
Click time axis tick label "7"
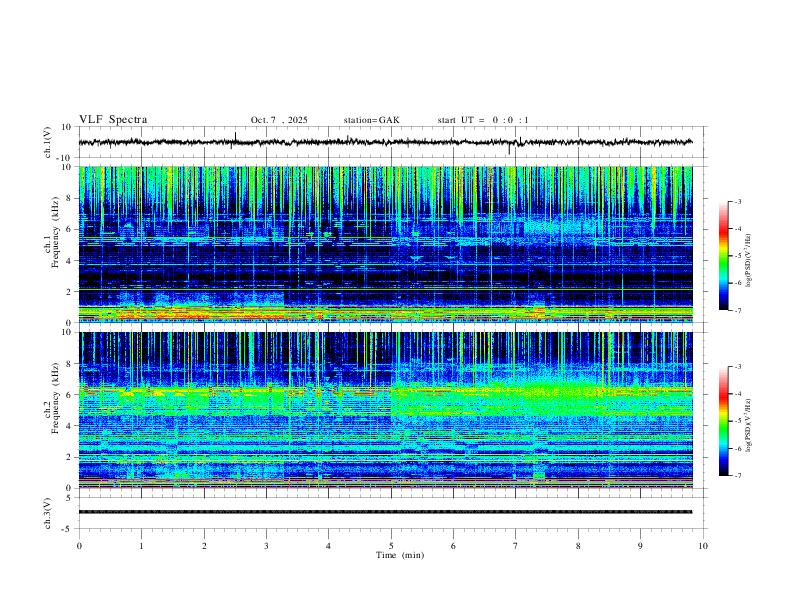(516, 546)
